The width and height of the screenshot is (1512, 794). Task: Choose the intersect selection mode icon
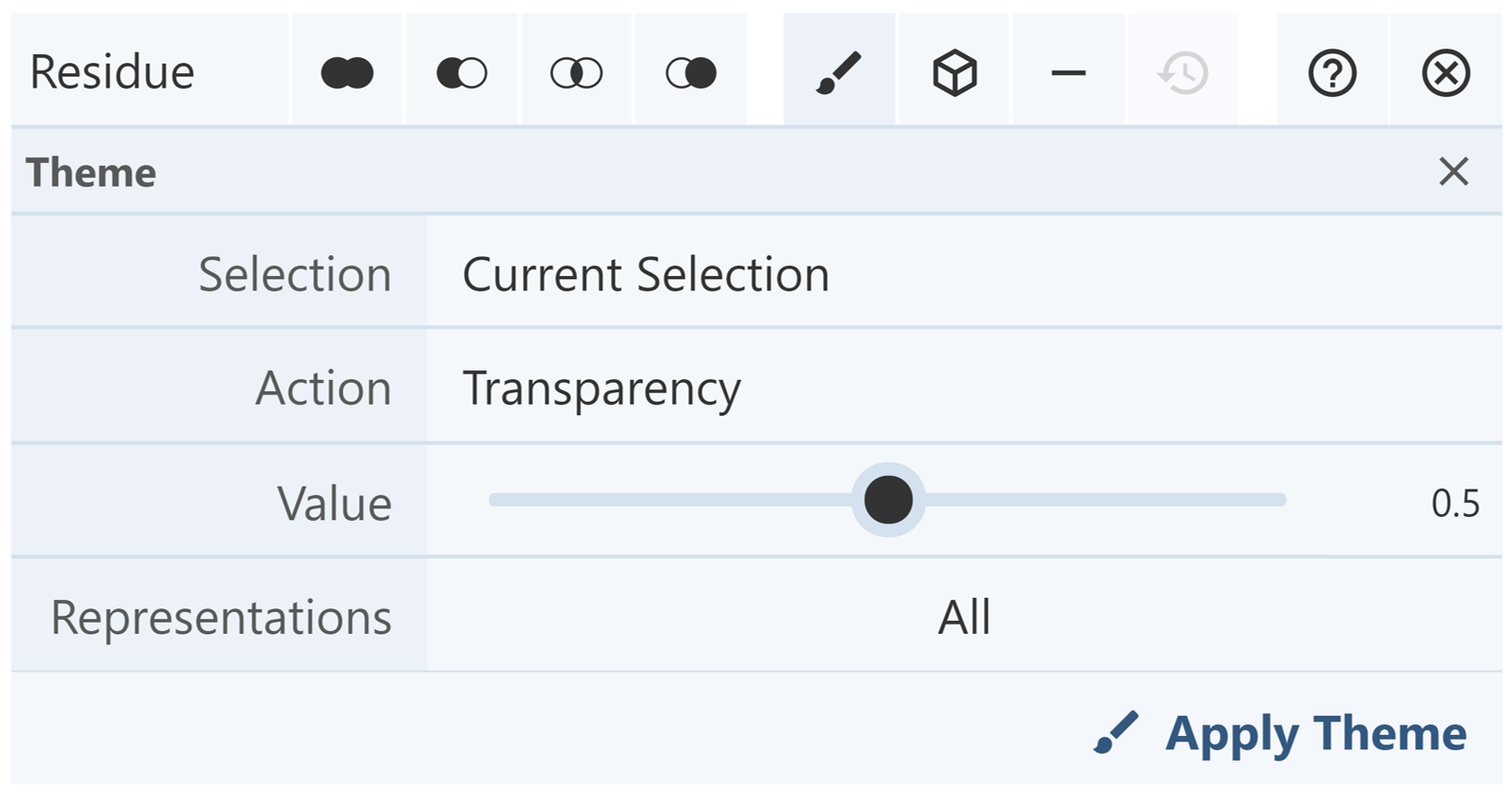pos(577,72)
